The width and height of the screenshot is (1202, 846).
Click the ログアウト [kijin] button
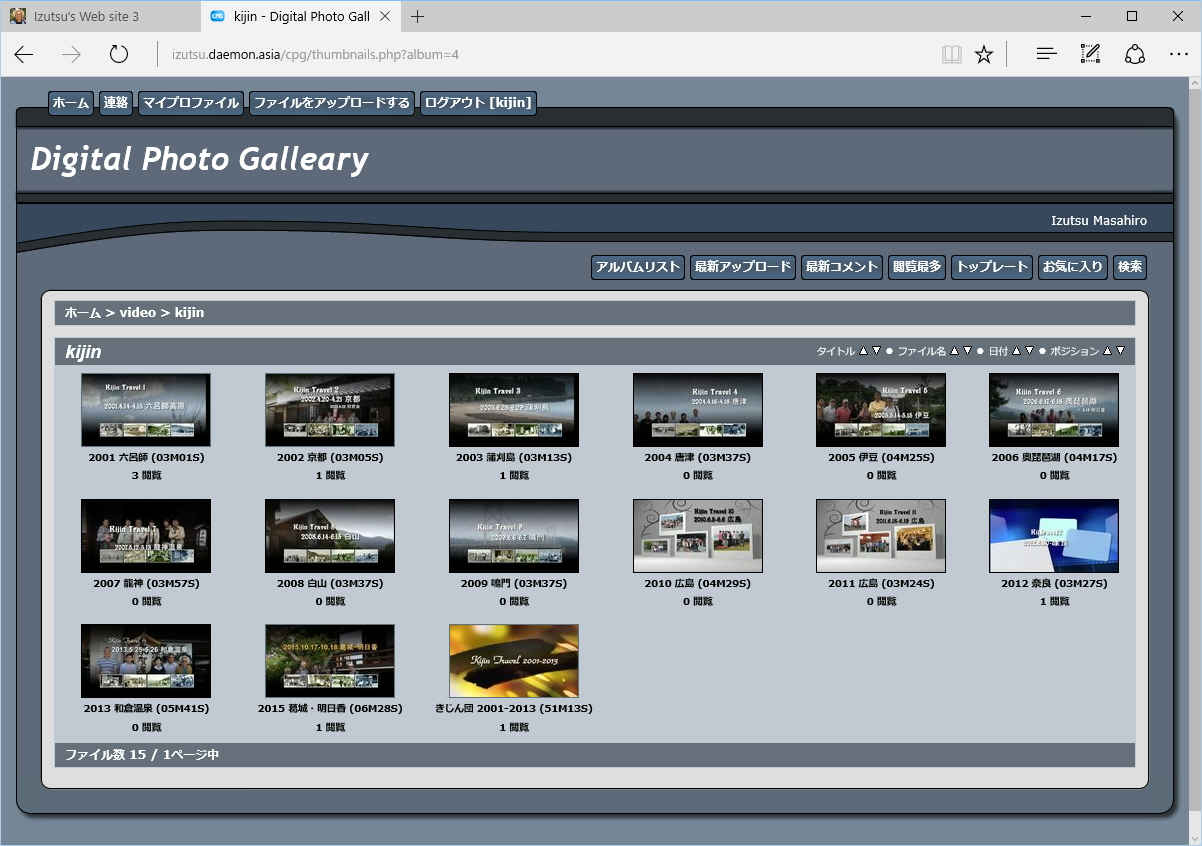(478, 103)
